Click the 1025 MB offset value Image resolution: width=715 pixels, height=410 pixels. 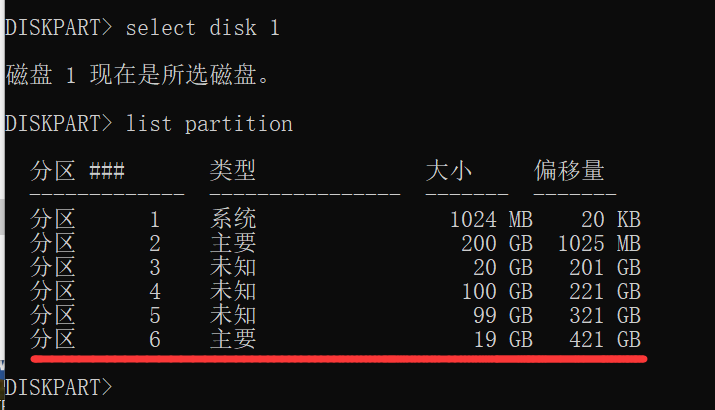point(600,244)
